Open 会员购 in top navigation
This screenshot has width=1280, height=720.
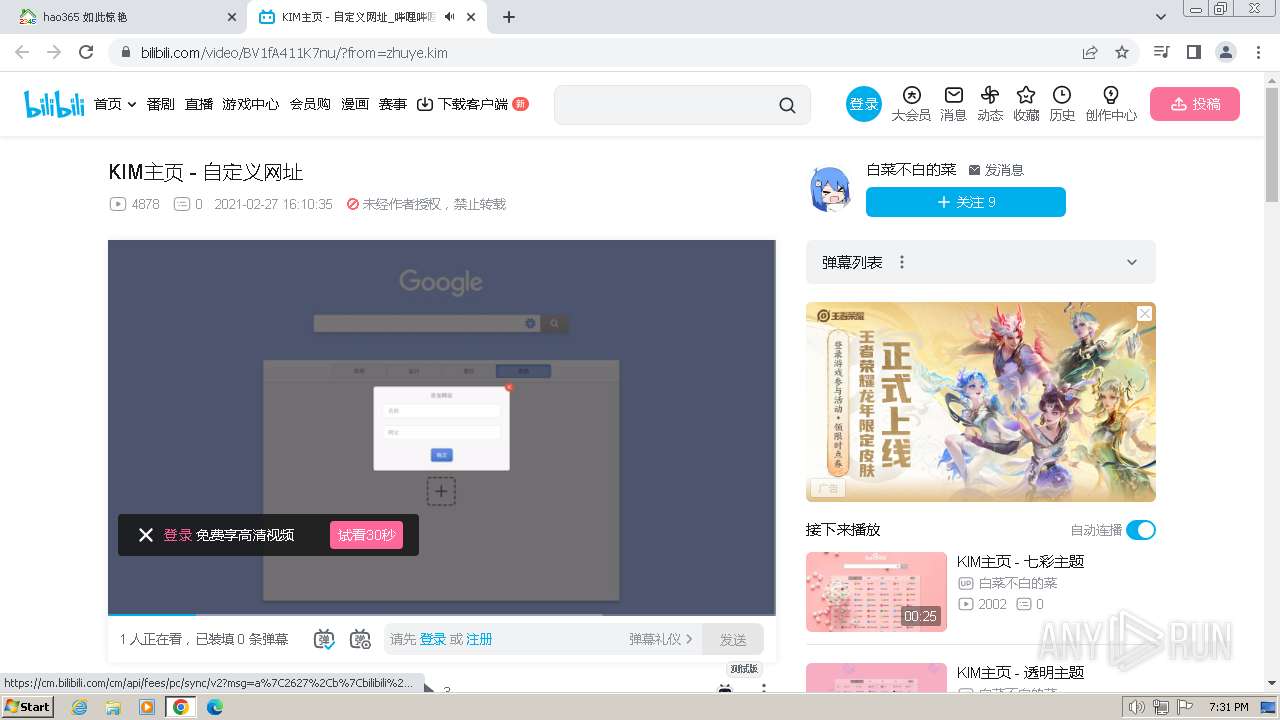point(310,104)
